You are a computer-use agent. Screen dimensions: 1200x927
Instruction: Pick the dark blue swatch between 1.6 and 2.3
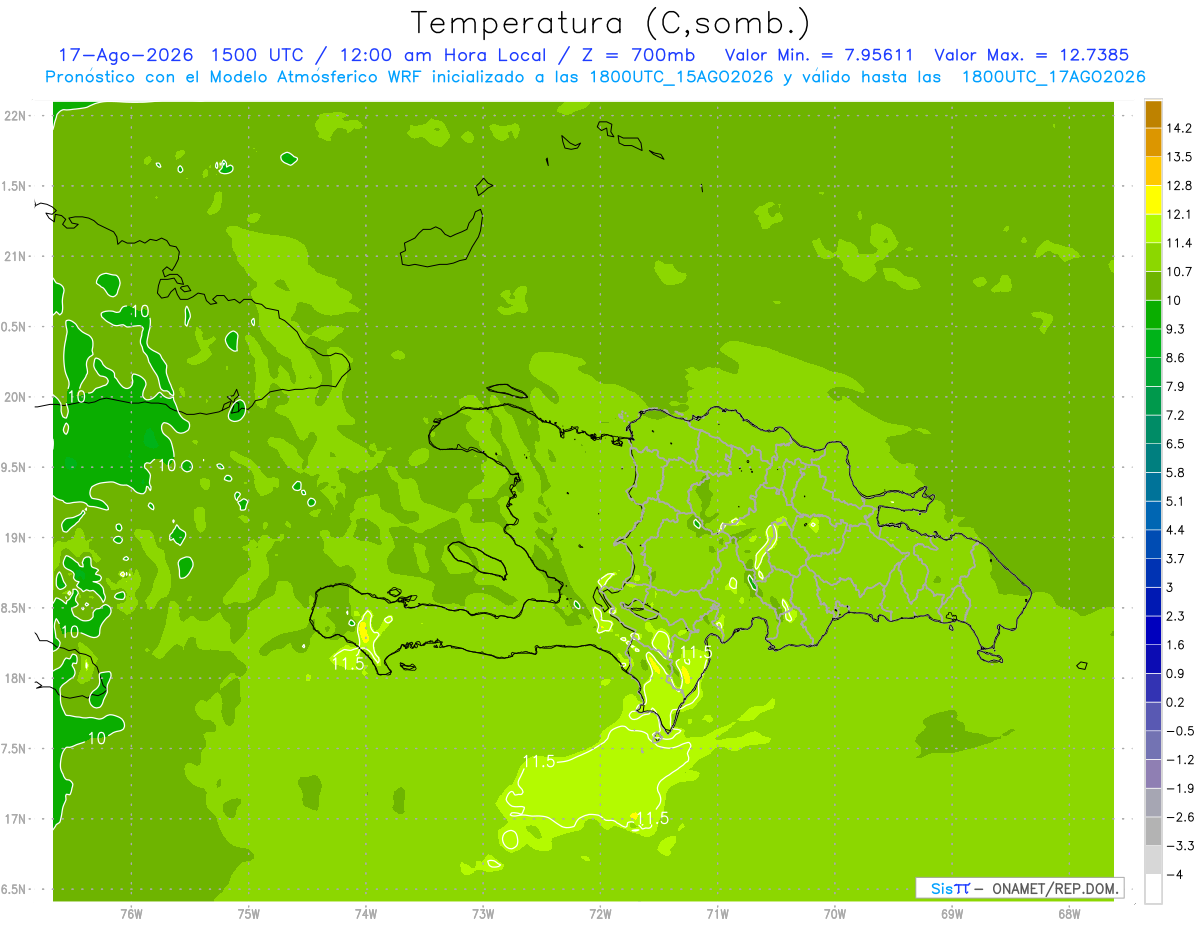click(x=1153, y=631)
